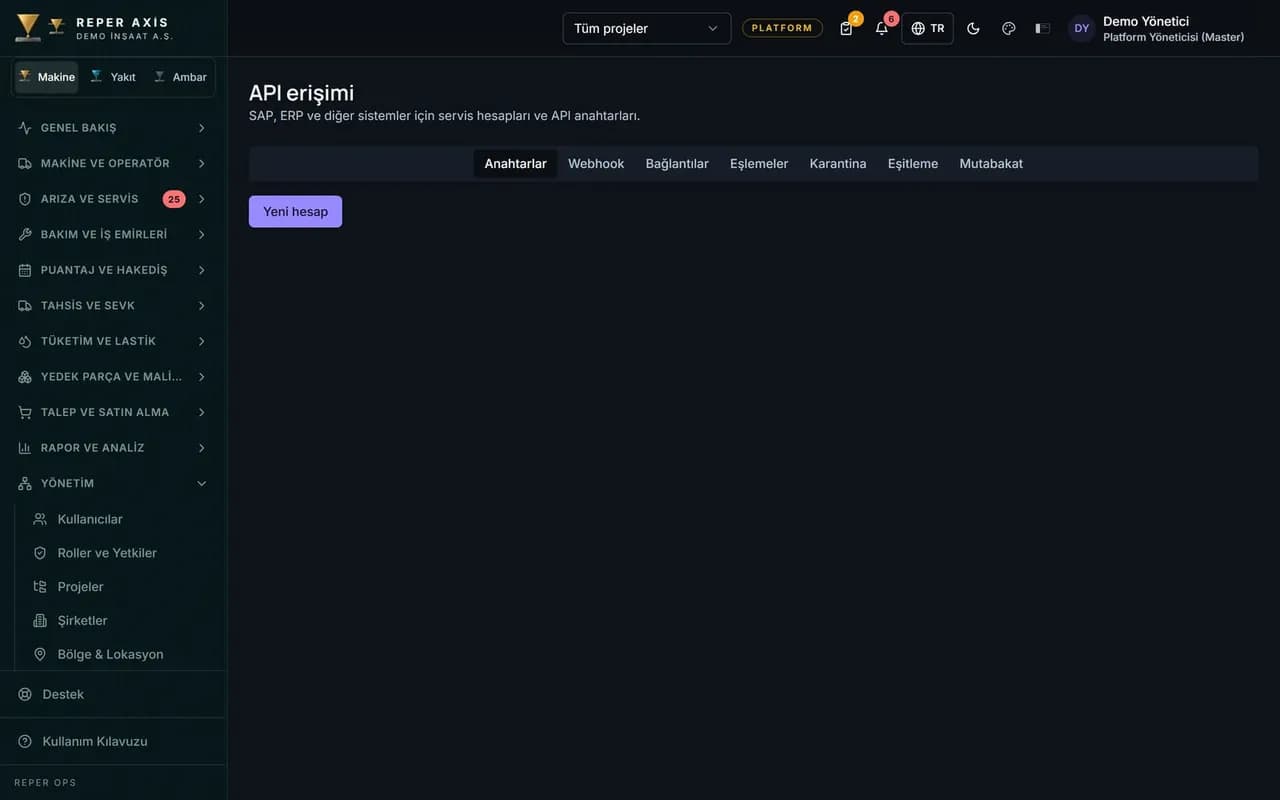The height and width of the screenshot is (800, 1280).
Task: Expand the Tahsis ve Sevk section
Action: pos(113,305)
